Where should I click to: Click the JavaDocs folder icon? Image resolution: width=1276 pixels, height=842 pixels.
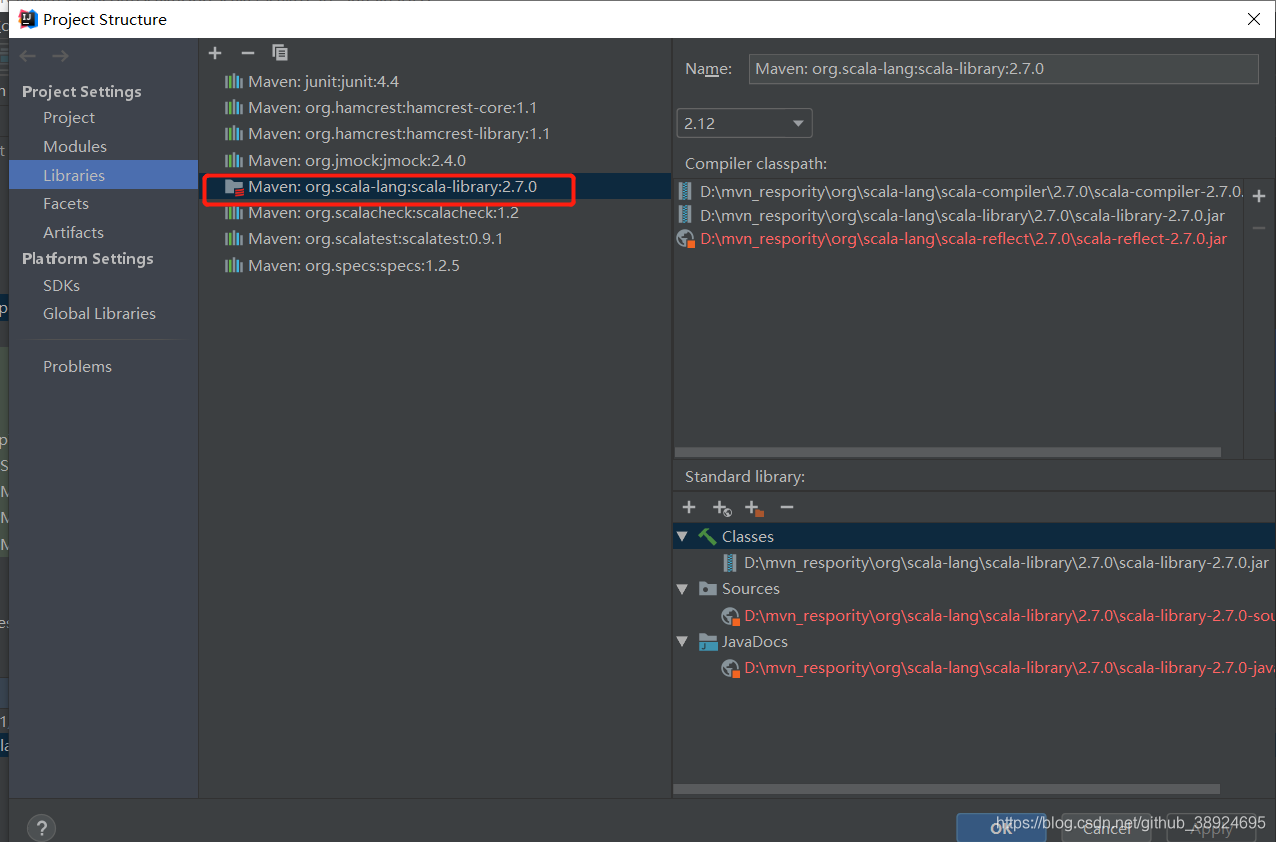tap(708, 642)
